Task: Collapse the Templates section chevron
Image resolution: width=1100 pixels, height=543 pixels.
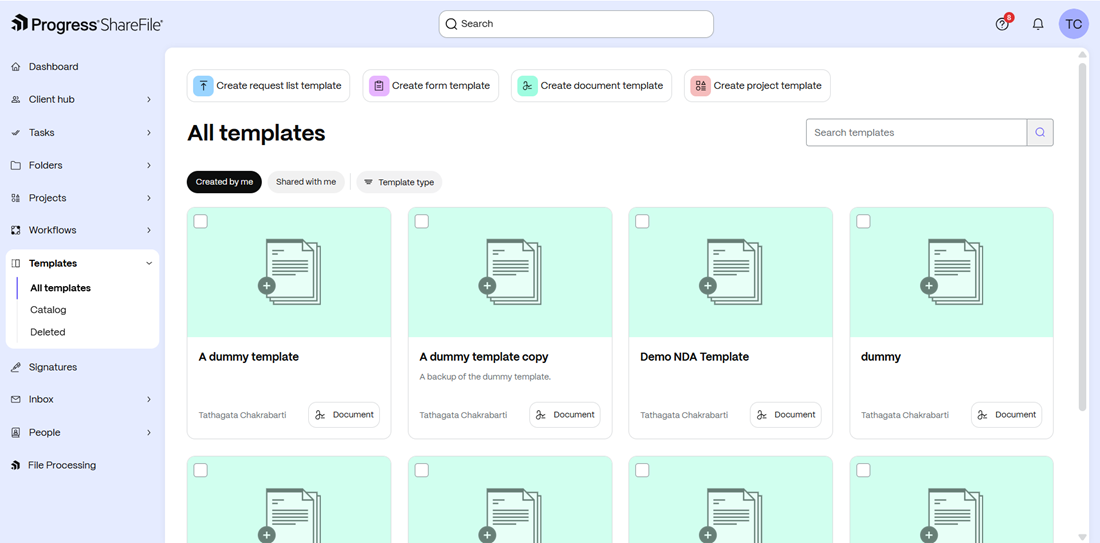Action: click(x=149, y=263)
